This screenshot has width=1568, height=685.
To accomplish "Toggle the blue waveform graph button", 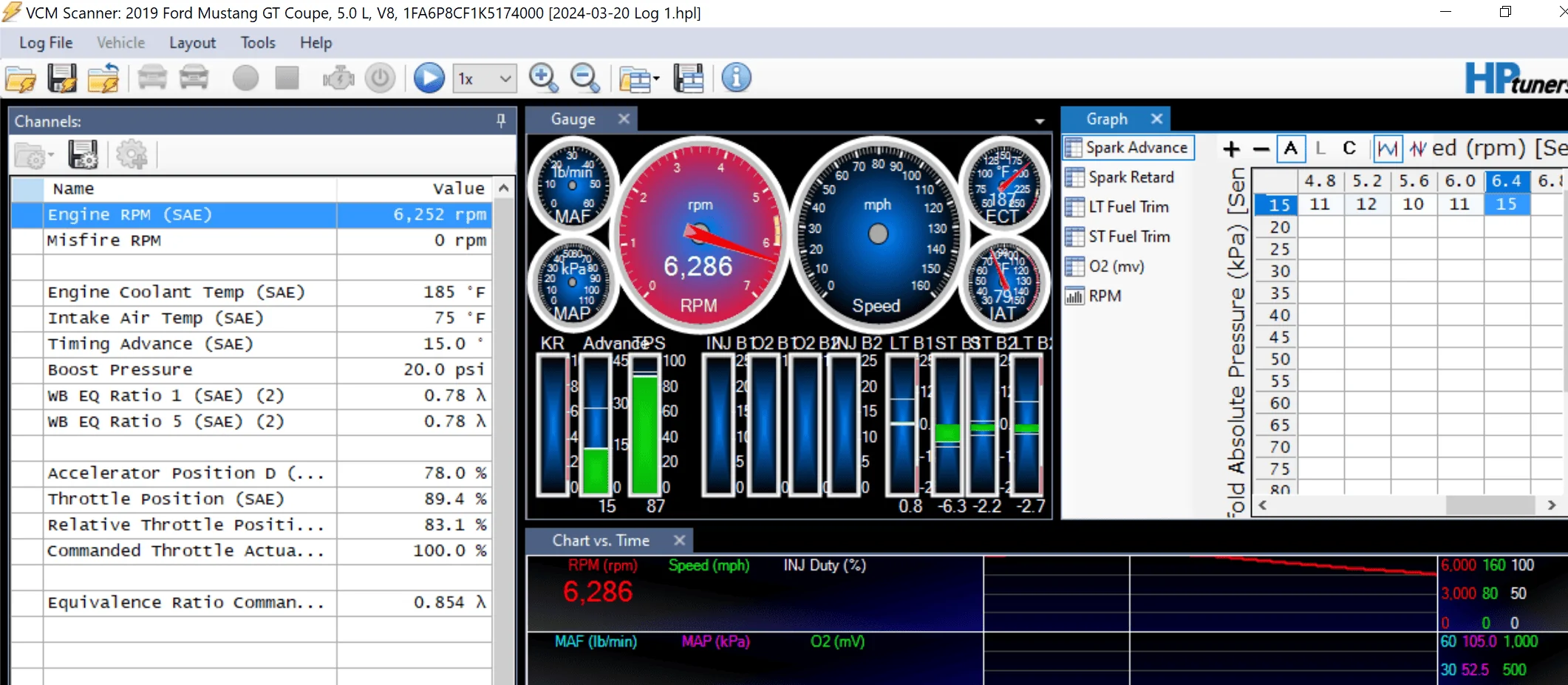I will pyautogui.click(x=1387, y=149).
